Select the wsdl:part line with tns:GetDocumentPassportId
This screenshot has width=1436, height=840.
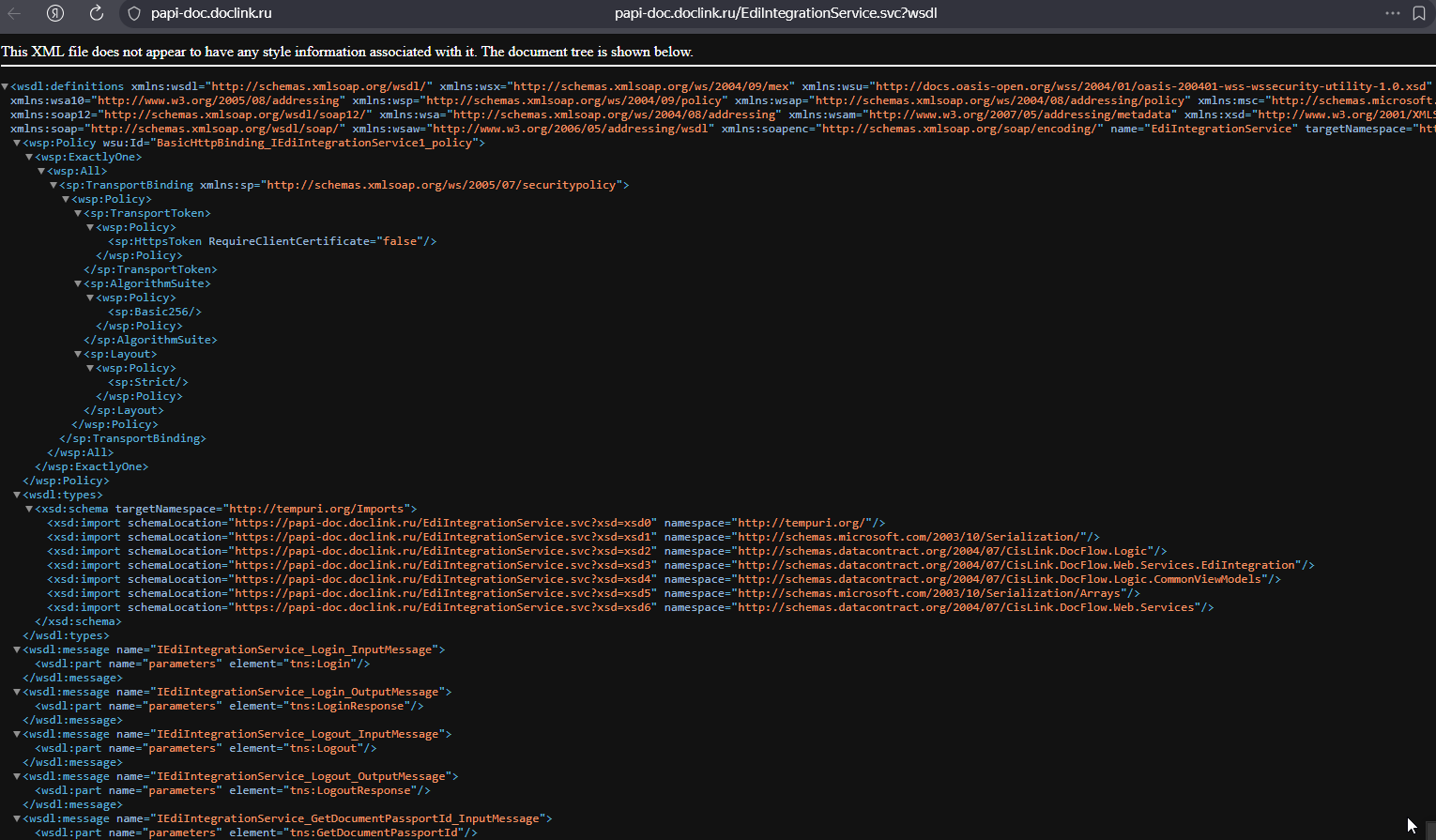pyautogui.click(x=256, y=832)
